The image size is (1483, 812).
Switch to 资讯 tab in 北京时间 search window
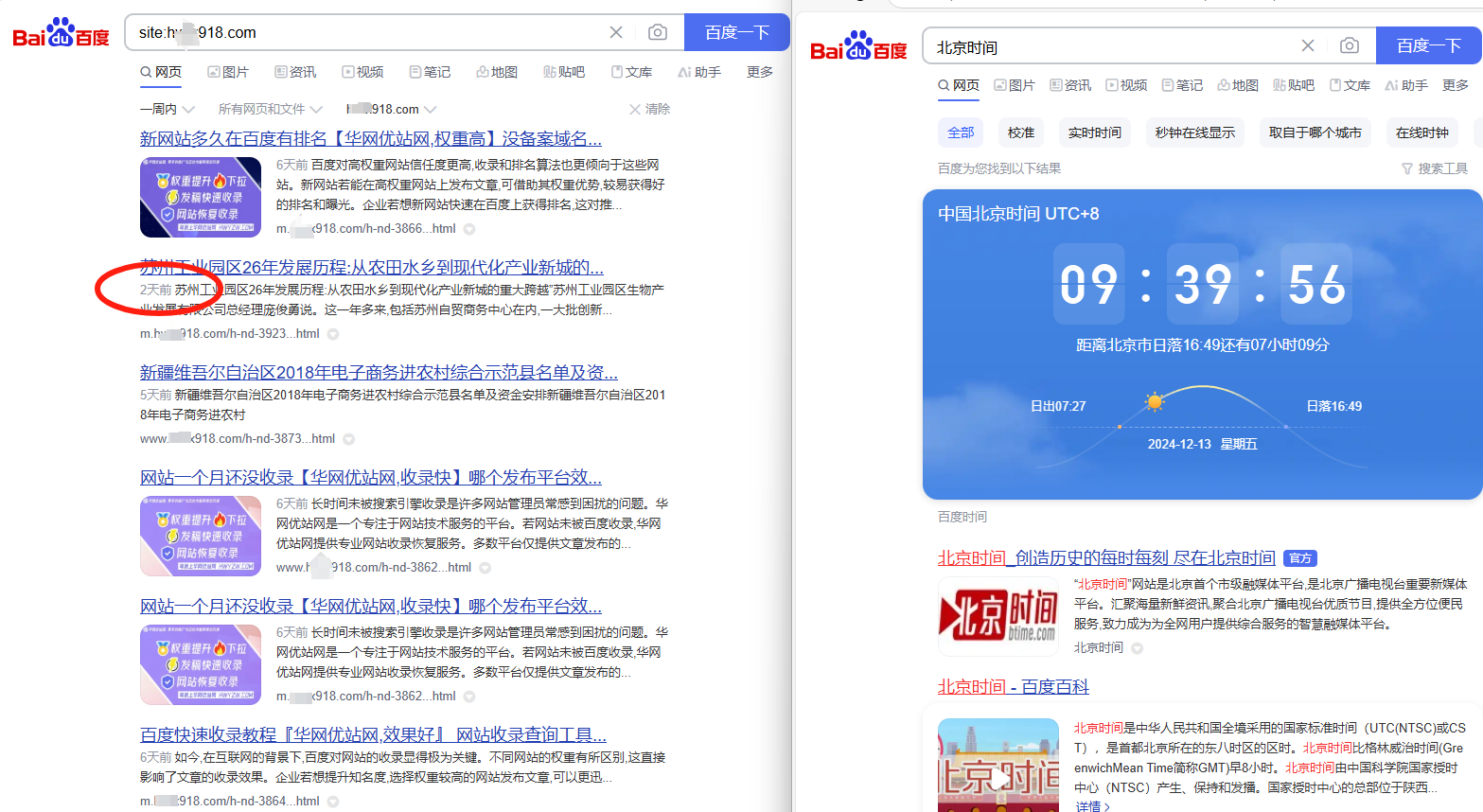click(x=1070, y=85)
